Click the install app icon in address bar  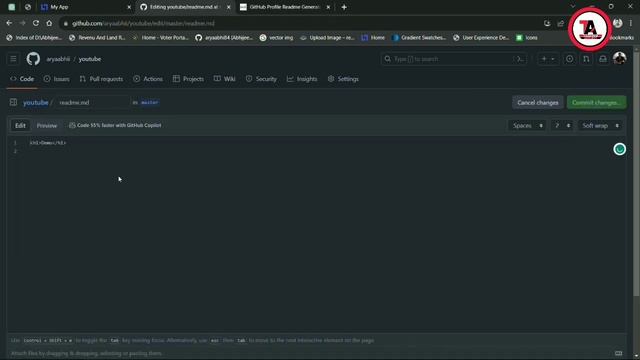547,23
